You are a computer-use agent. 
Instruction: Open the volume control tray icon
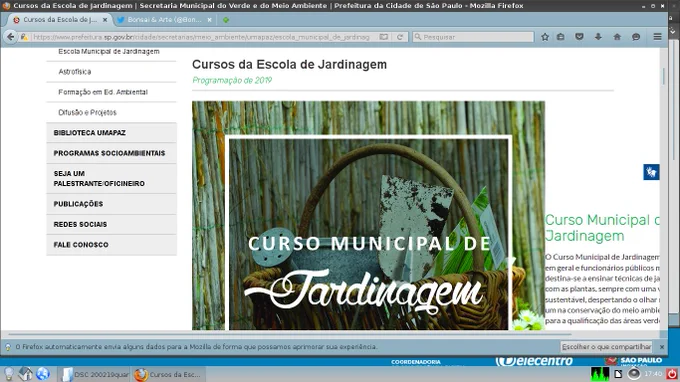tap(634, 374)
